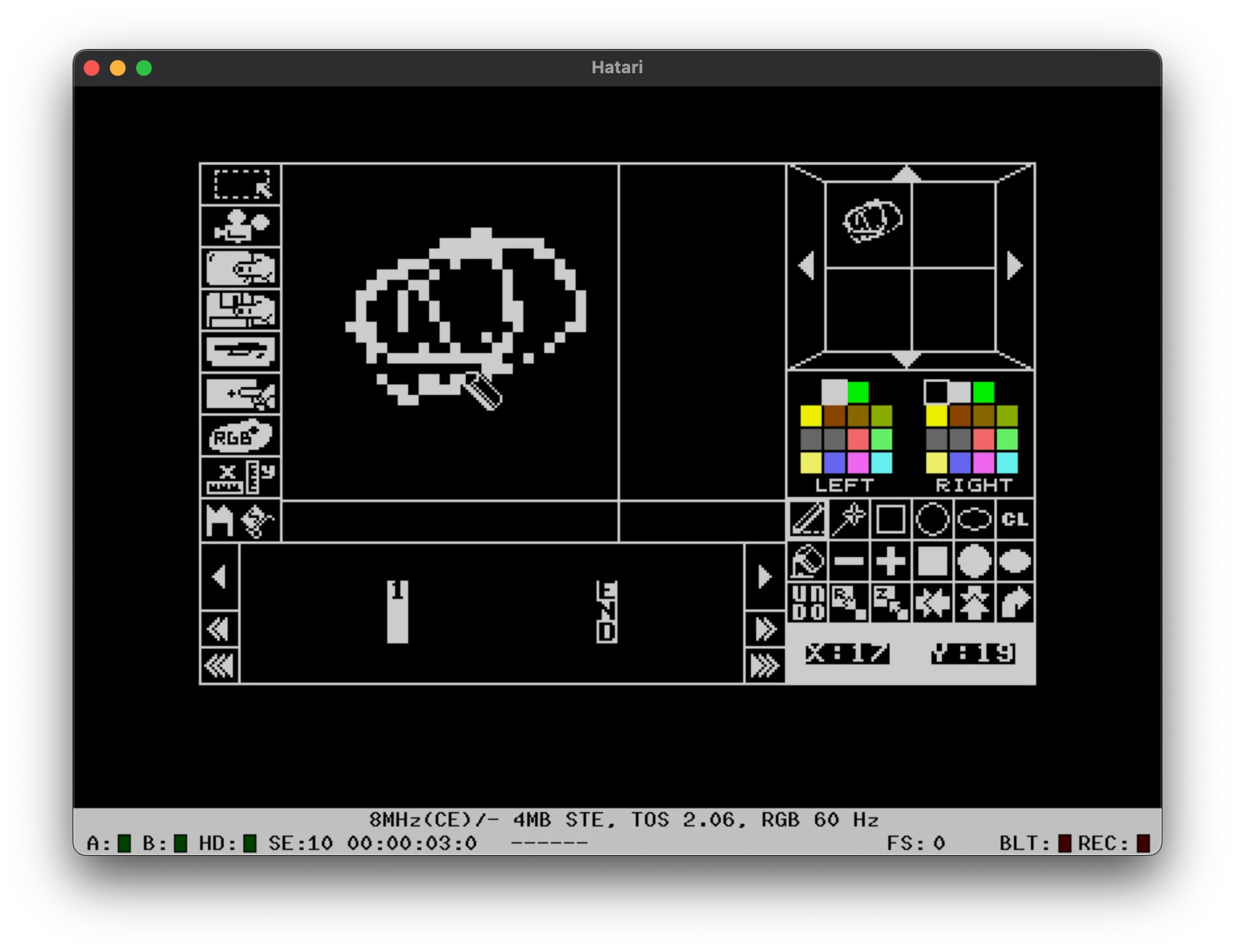Open the X/Y ruler size settings
This screenshot has height=952, width=1235.
tap(241, 478)
